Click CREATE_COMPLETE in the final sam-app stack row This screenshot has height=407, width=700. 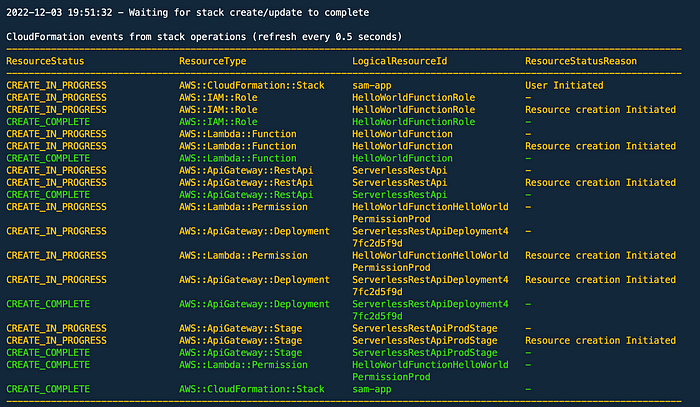tap(48, 389)
